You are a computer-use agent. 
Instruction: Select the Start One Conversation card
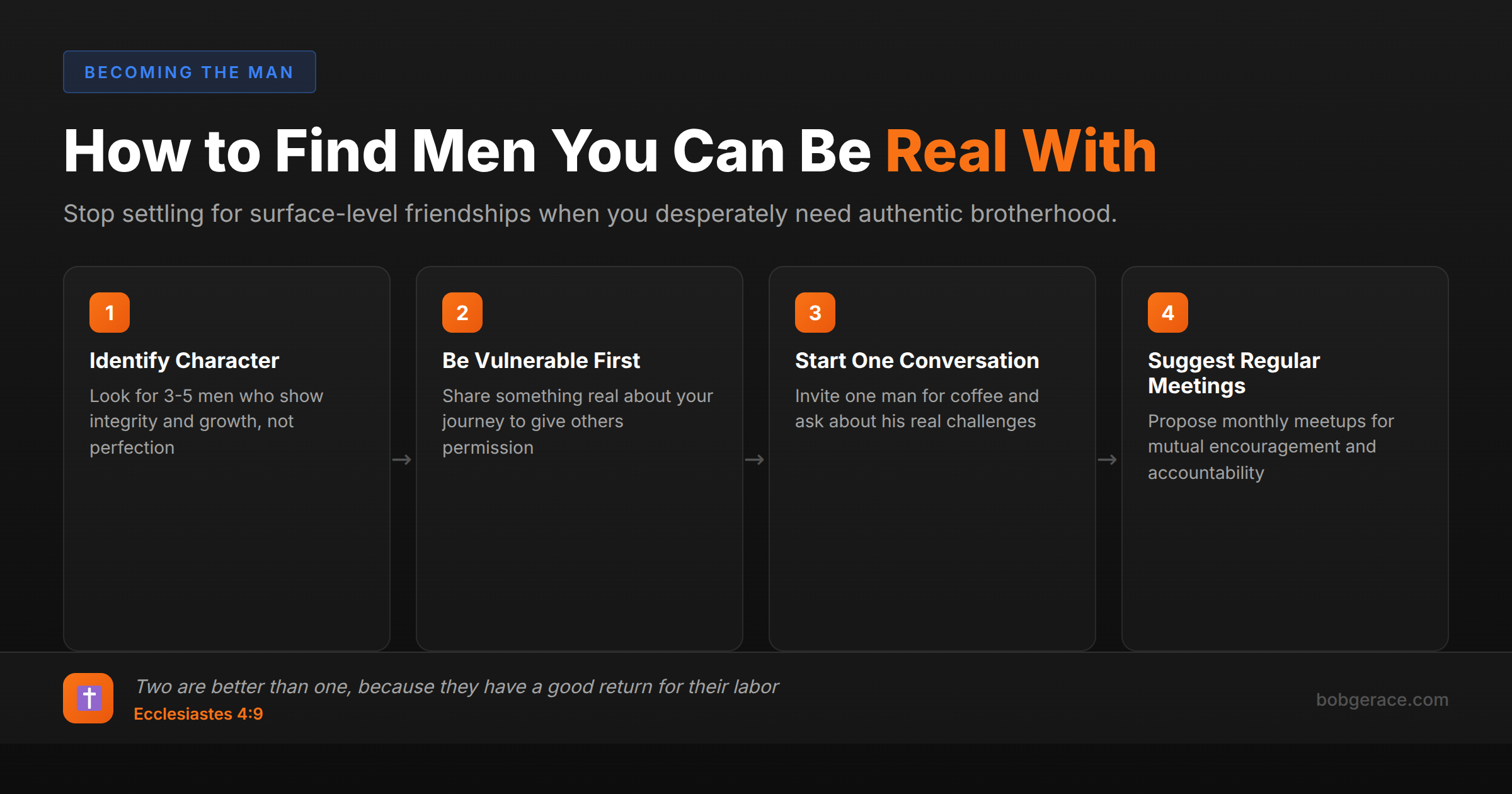click(x=932, y=457)
